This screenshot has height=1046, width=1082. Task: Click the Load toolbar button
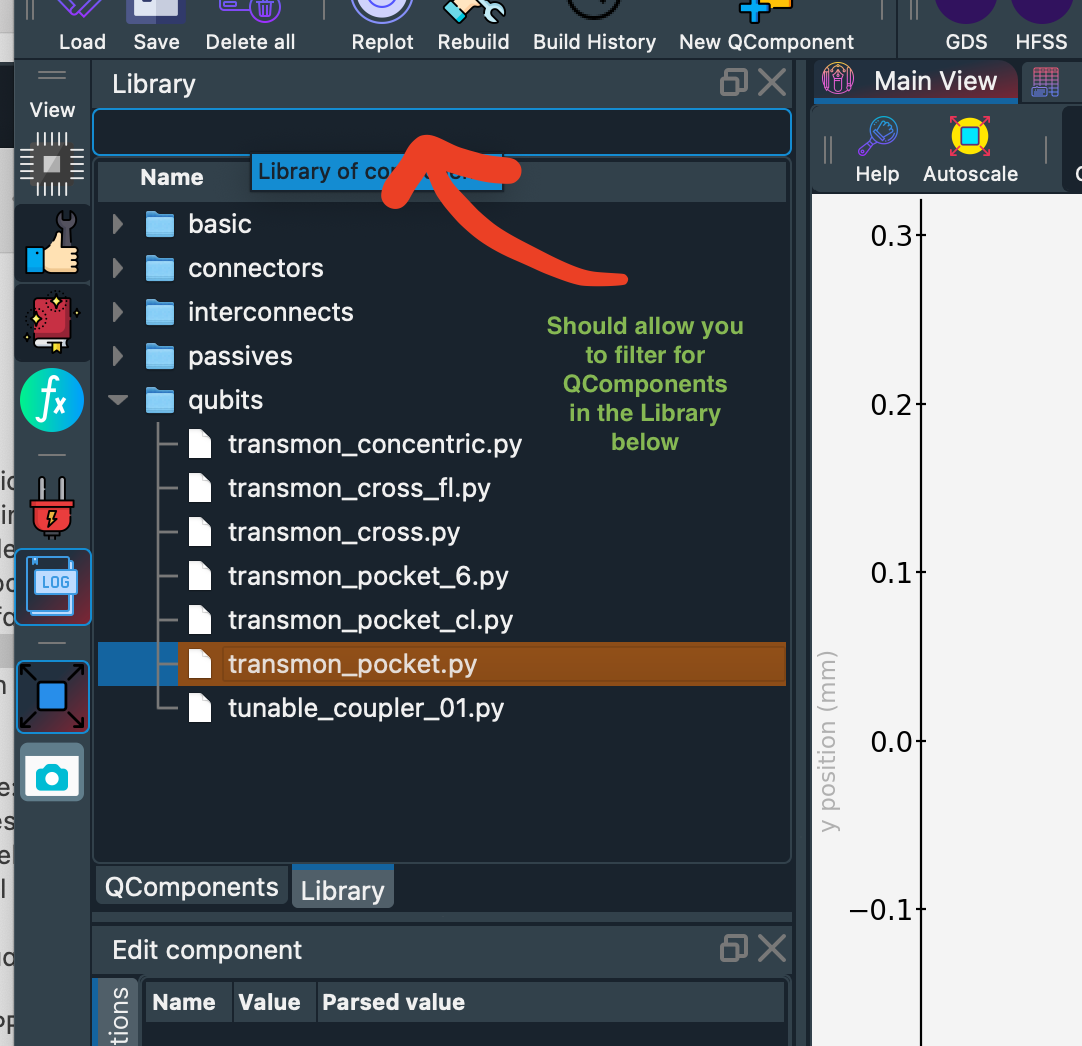pyautogui.click(x=82, y=28)
